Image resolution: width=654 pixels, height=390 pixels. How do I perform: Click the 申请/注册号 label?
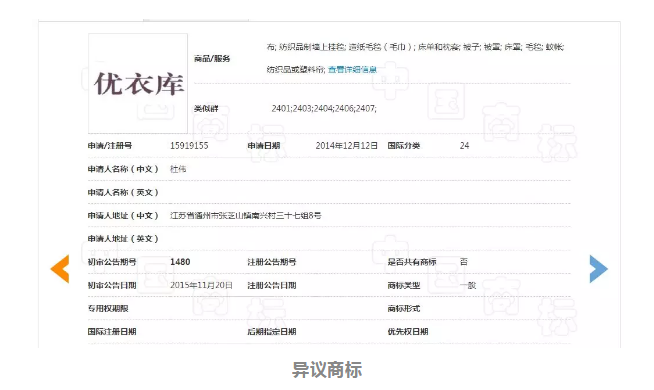click(x=110, y=146)
